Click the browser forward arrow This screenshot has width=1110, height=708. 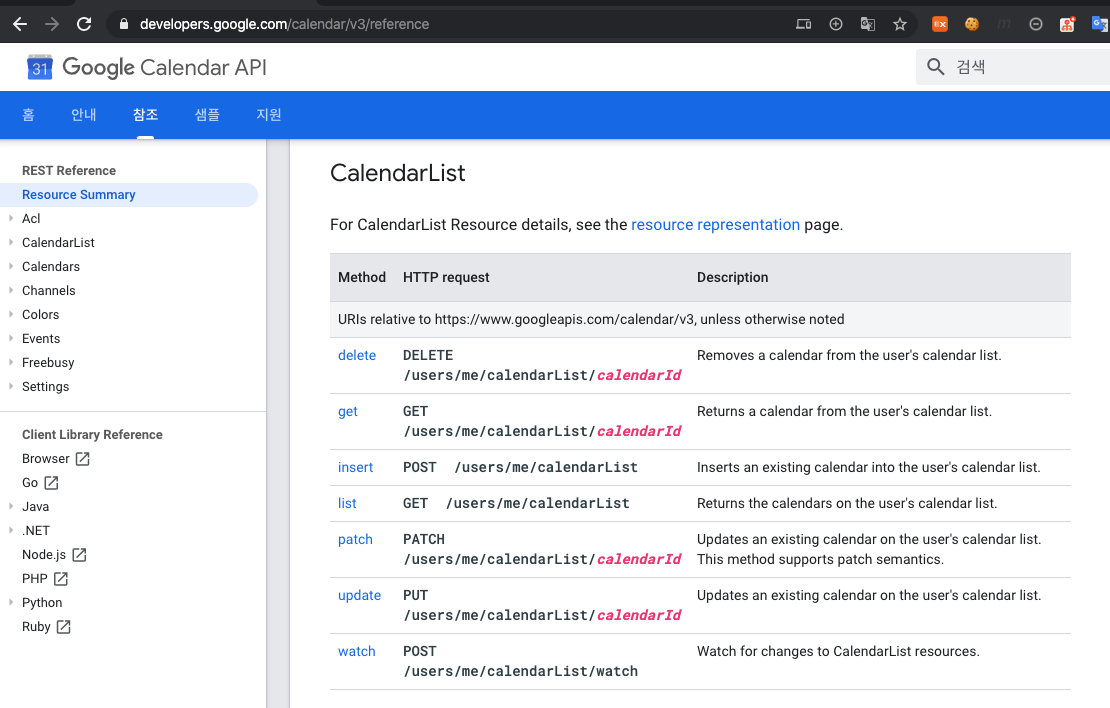[52, 24]
